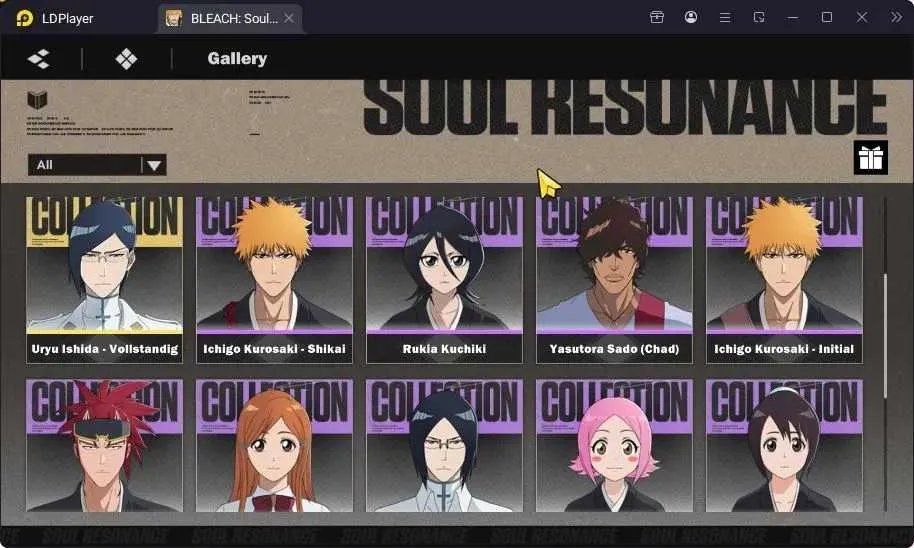Close the BLEACH: Soul... tab

289,19
